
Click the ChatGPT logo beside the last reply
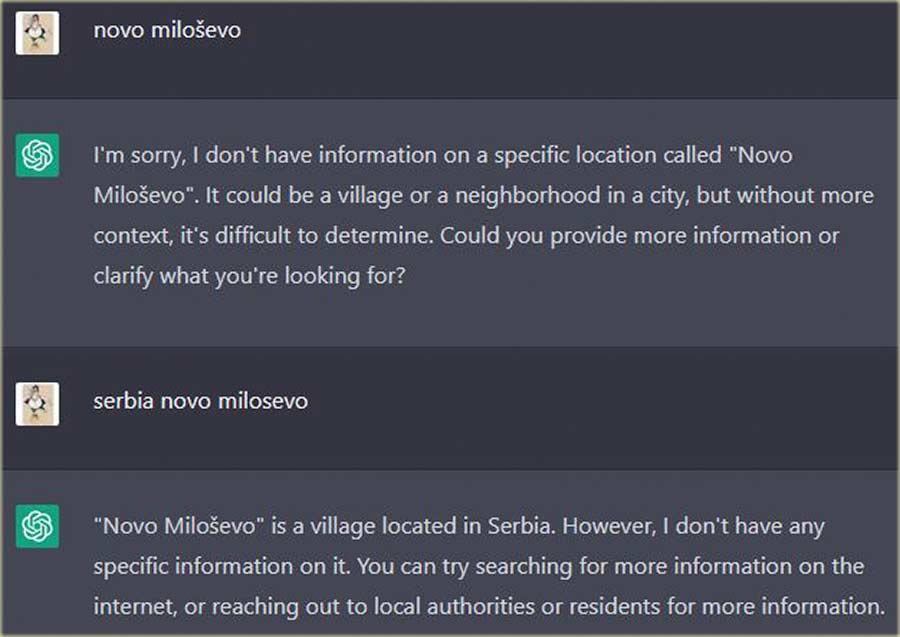coord(38,527)
